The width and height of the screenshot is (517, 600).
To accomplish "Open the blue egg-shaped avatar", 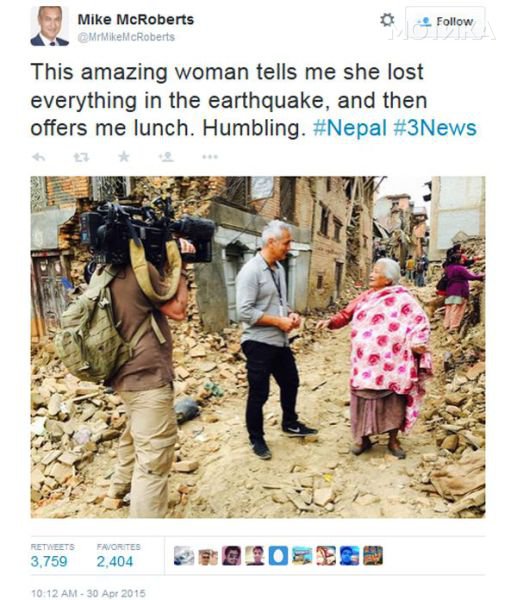I will [278, 556].
